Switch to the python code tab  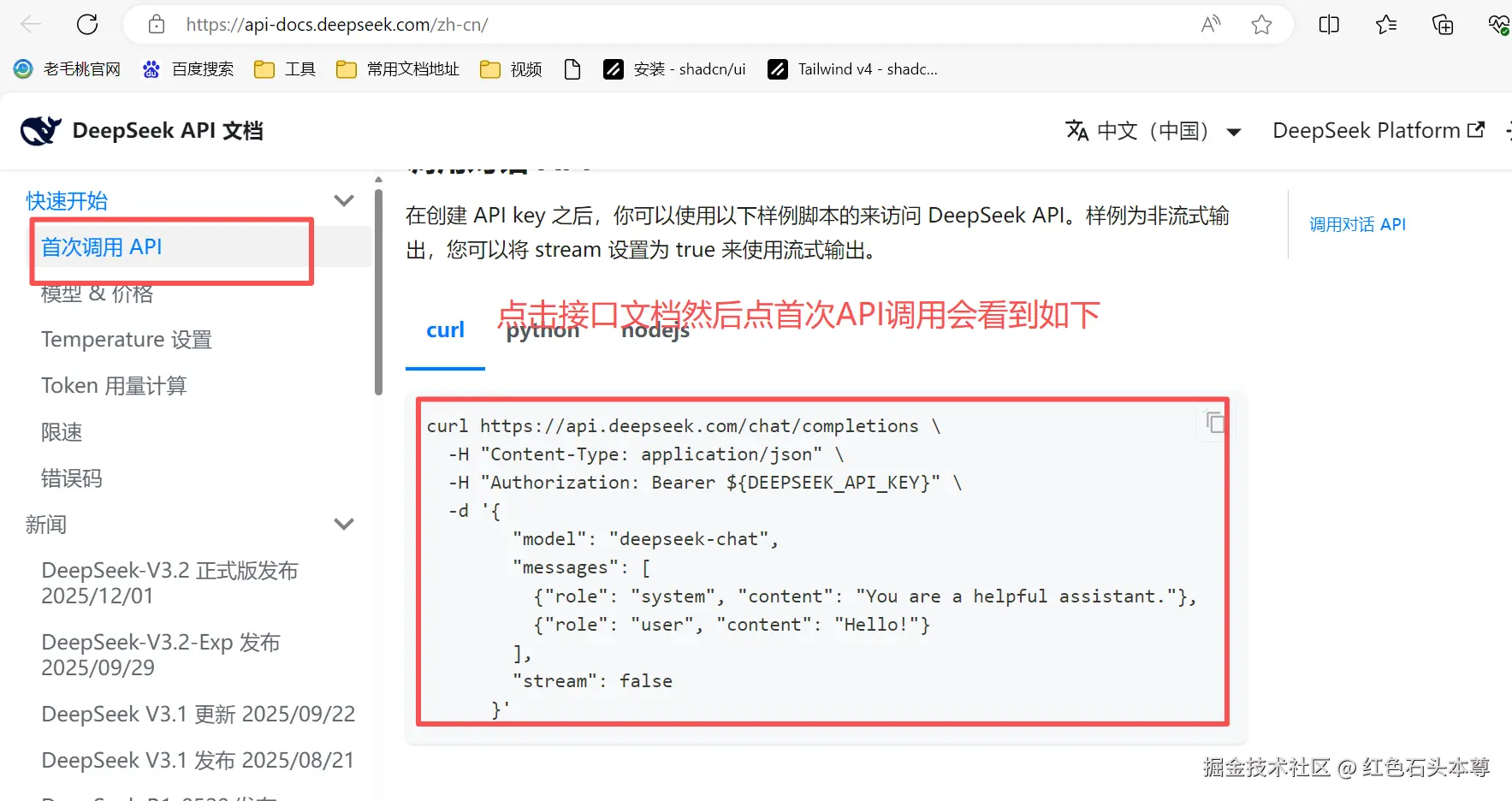(x=543, y=330)
